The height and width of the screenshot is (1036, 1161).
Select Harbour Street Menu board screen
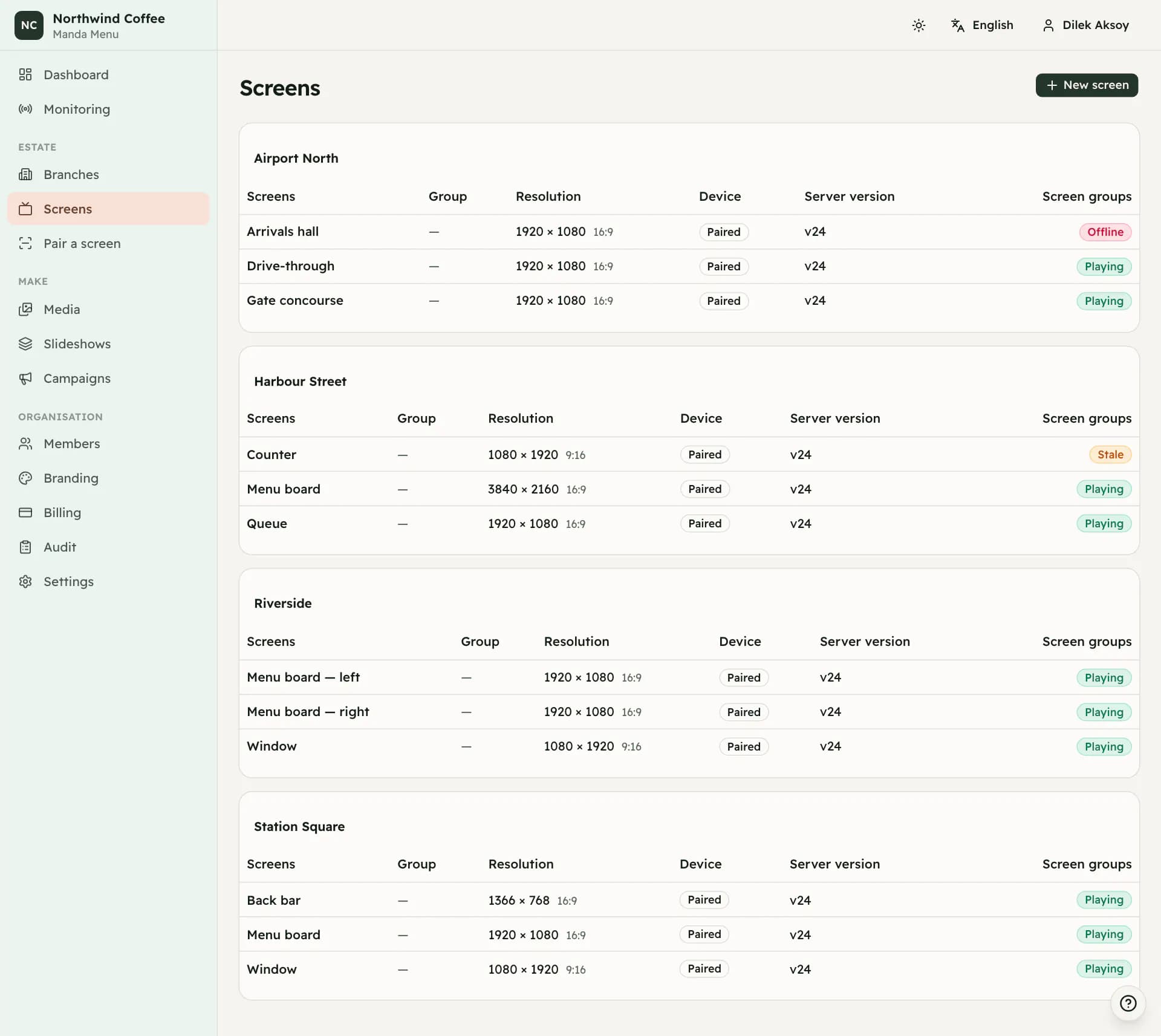click(284, 489)
